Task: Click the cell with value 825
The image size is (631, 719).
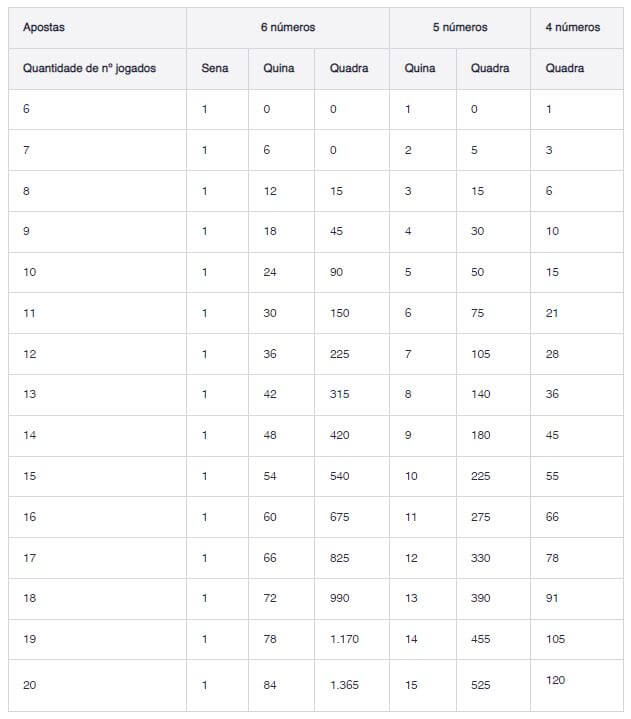Action: pos(339,558)
